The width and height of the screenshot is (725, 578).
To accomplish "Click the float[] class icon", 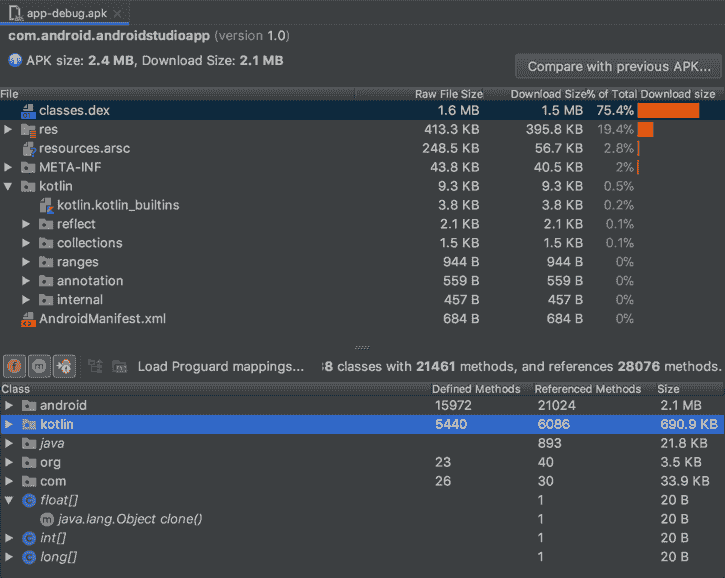I will (x=29, y=501).
